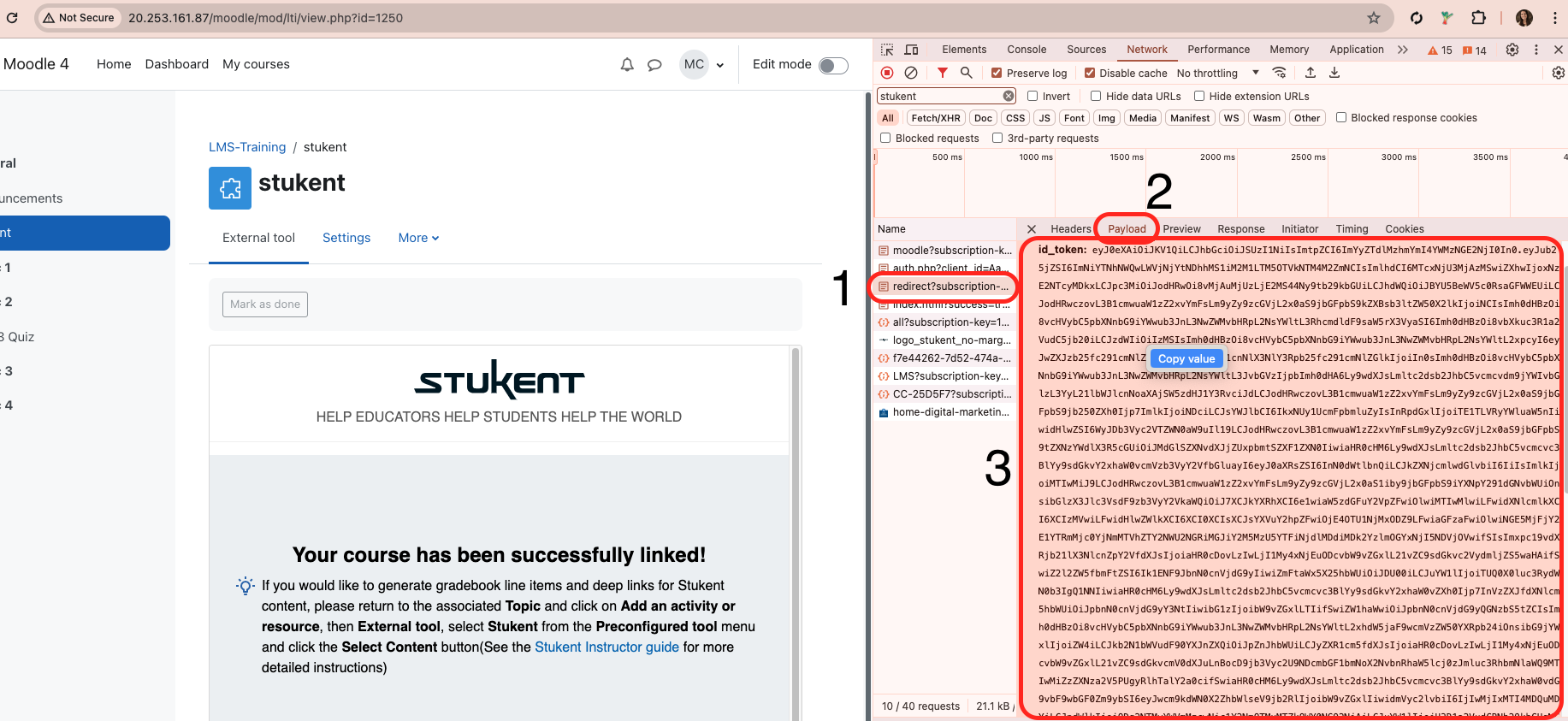The image size is (1568, 721).
Task: Enable the Invert filter checkbox
Action: pyautogui.click(x=1033, y=96)
